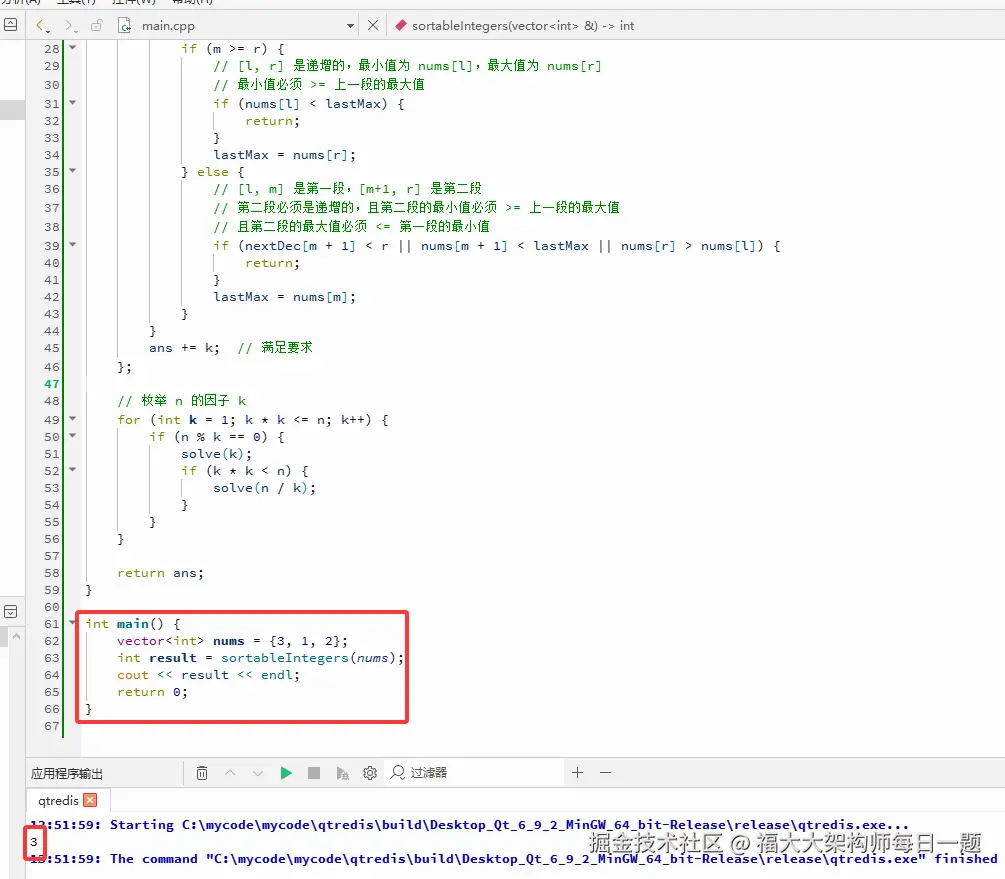Click the 'ans += k;' code text
This screenshot has width=1005, height=879.
(185, 348)
